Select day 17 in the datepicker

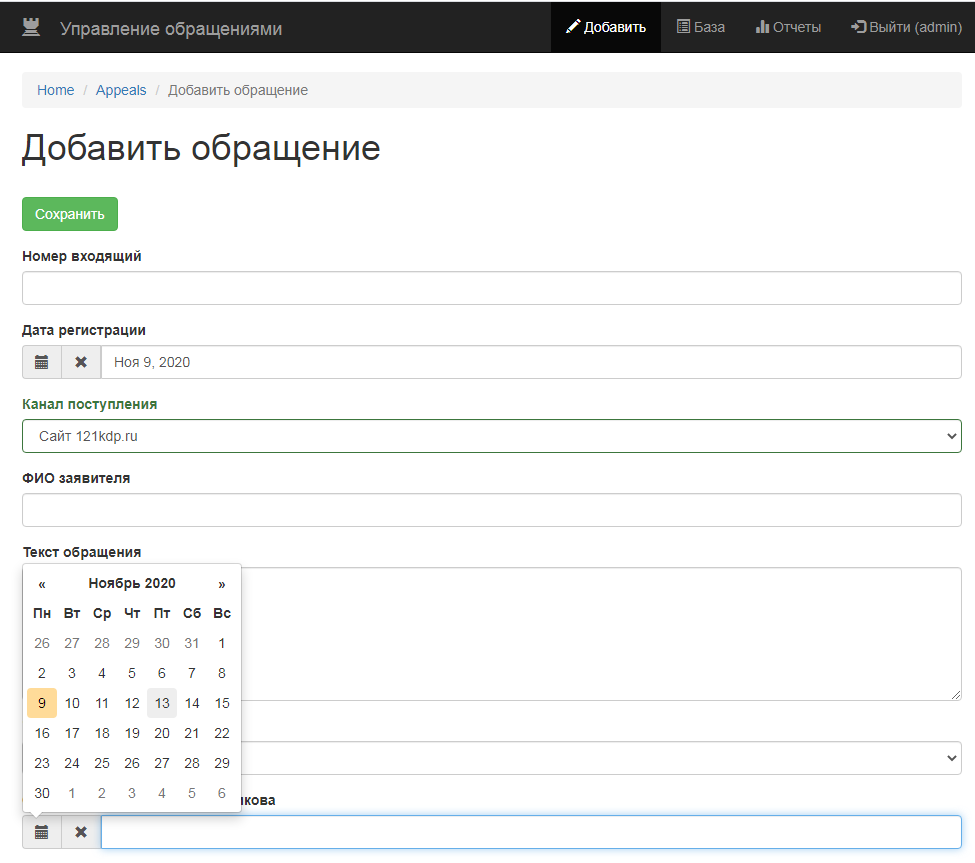coord(72,734)
